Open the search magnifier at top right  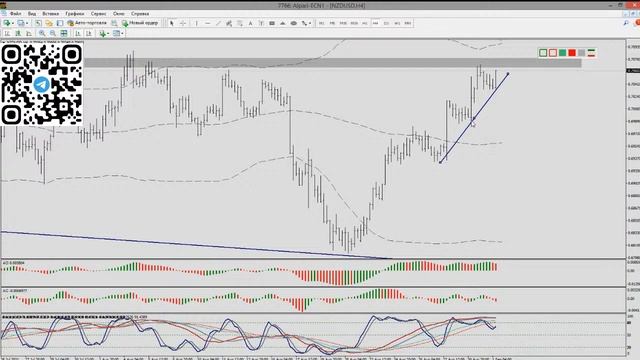click(x=626, y=23)
